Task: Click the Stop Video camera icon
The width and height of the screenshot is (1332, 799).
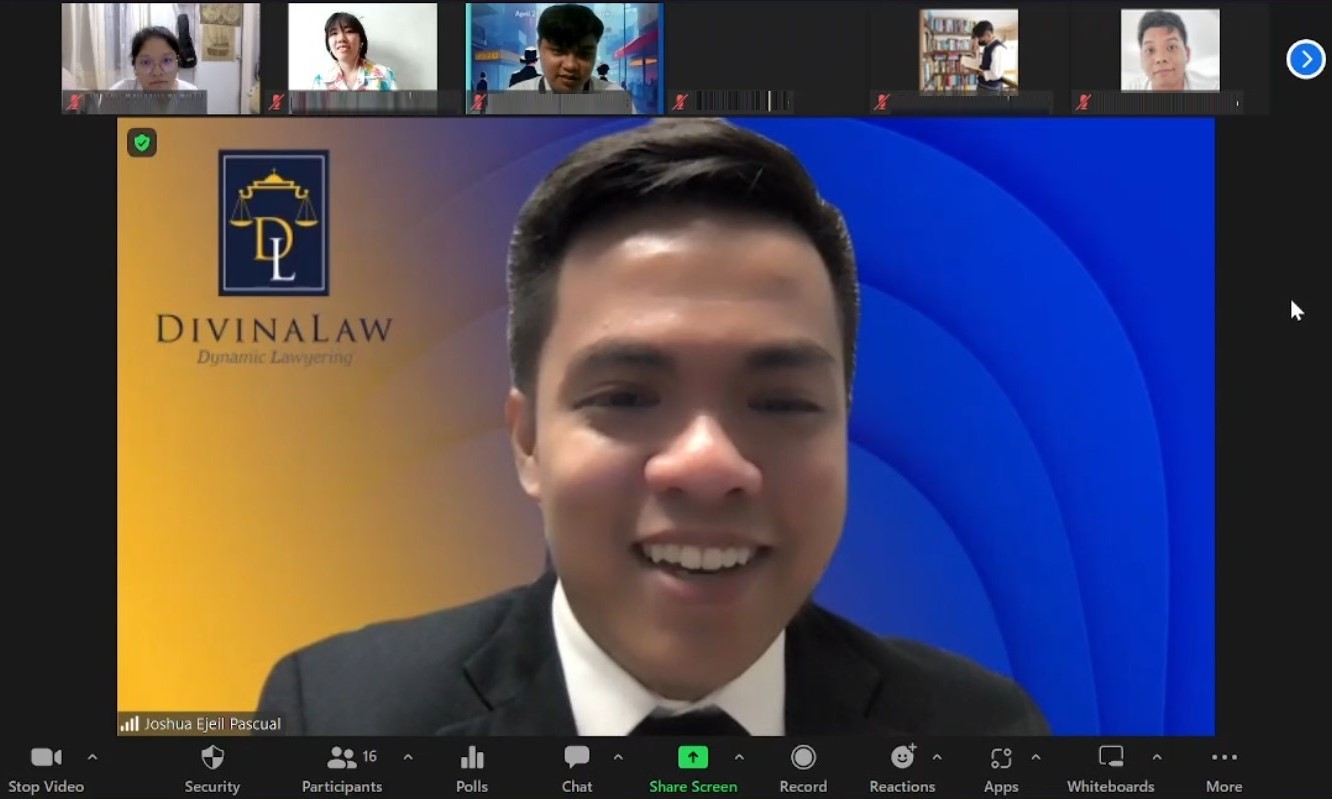Action: (x=45, y=757)
